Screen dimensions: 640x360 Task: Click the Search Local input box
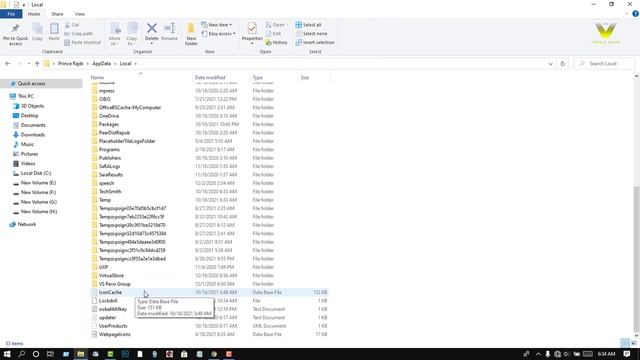coord(604,64)
